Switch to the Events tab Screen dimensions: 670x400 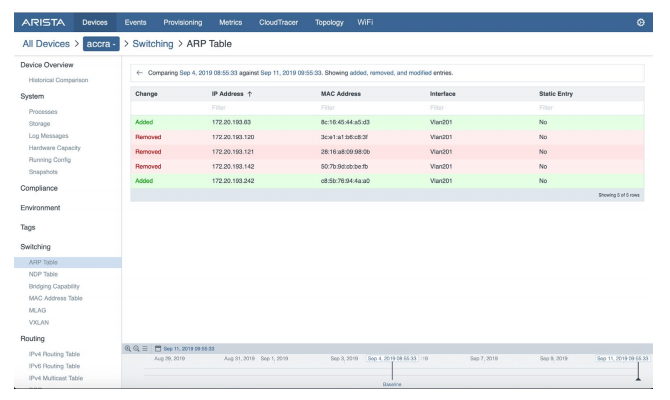coord(135,22)
